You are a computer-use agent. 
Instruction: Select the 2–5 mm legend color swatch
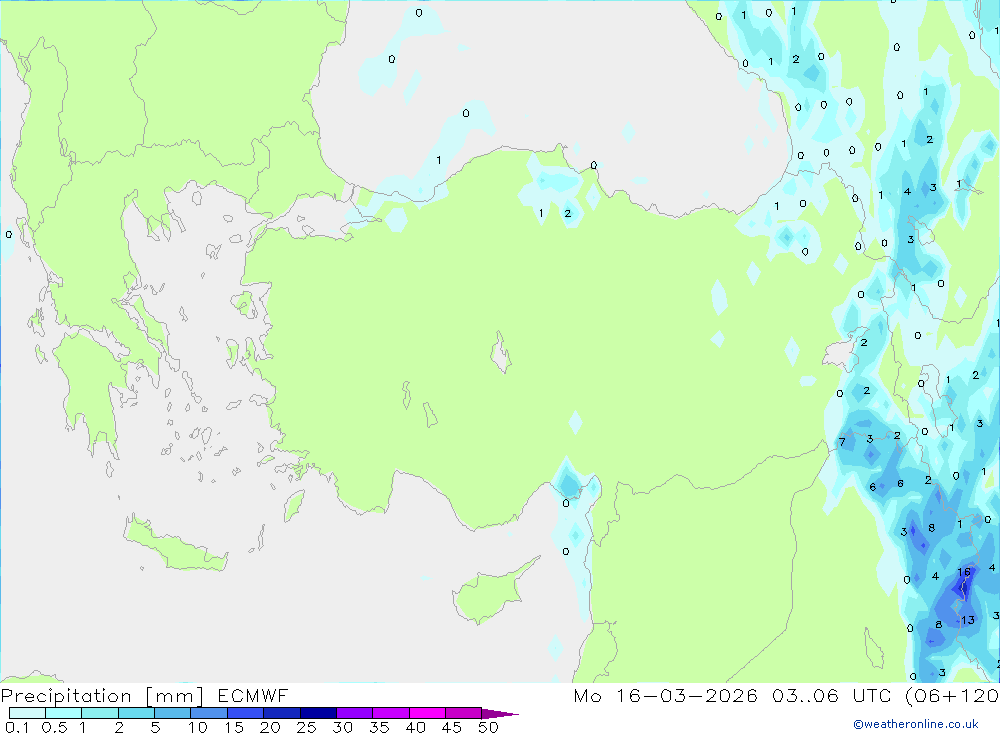(x=136, y=713)
